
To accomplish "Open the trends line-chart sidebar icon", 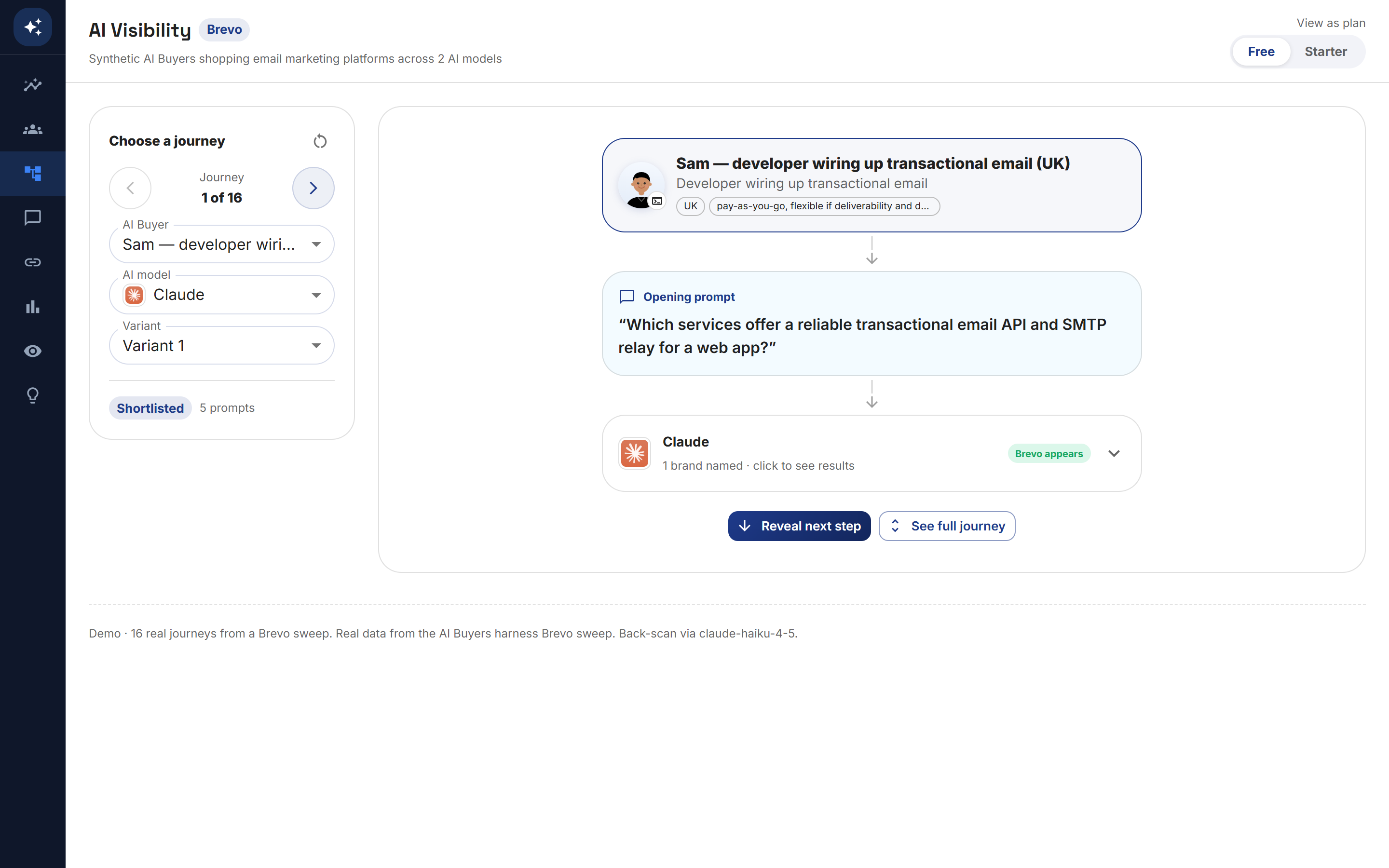I will click(33, 85).
